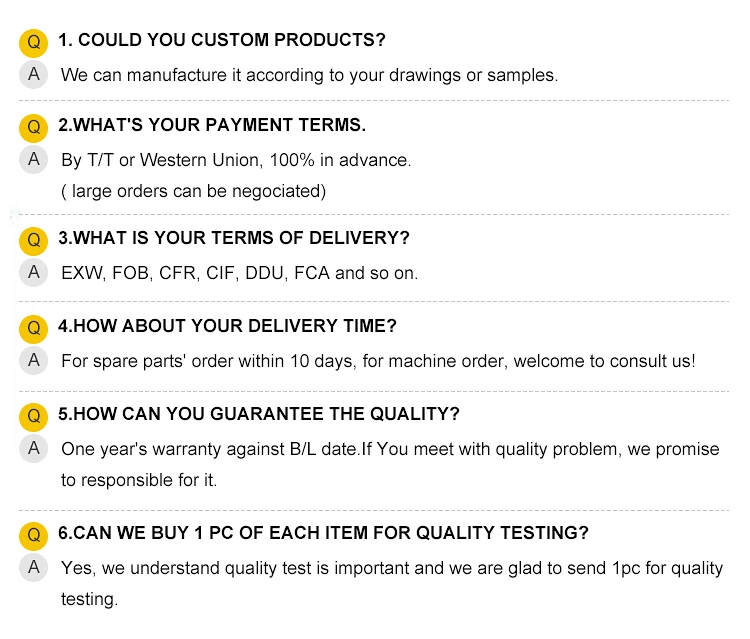Select the A icon beside EXW, FOB answer
Image resolution: width=750 pixels, height=639 pixels.
point(34,272)
